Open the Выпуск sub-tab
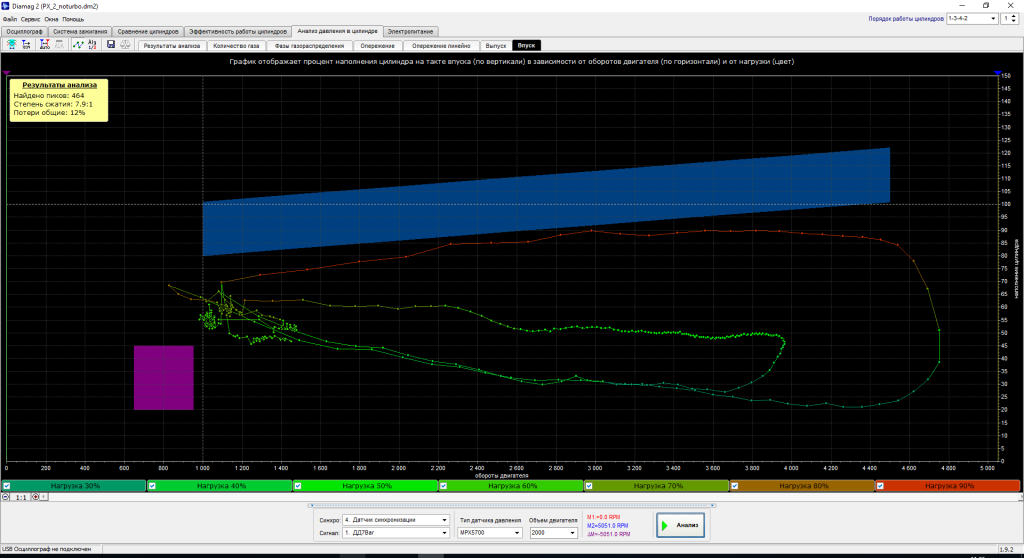Screen dimensions: 1024x558 coord(496,46)
